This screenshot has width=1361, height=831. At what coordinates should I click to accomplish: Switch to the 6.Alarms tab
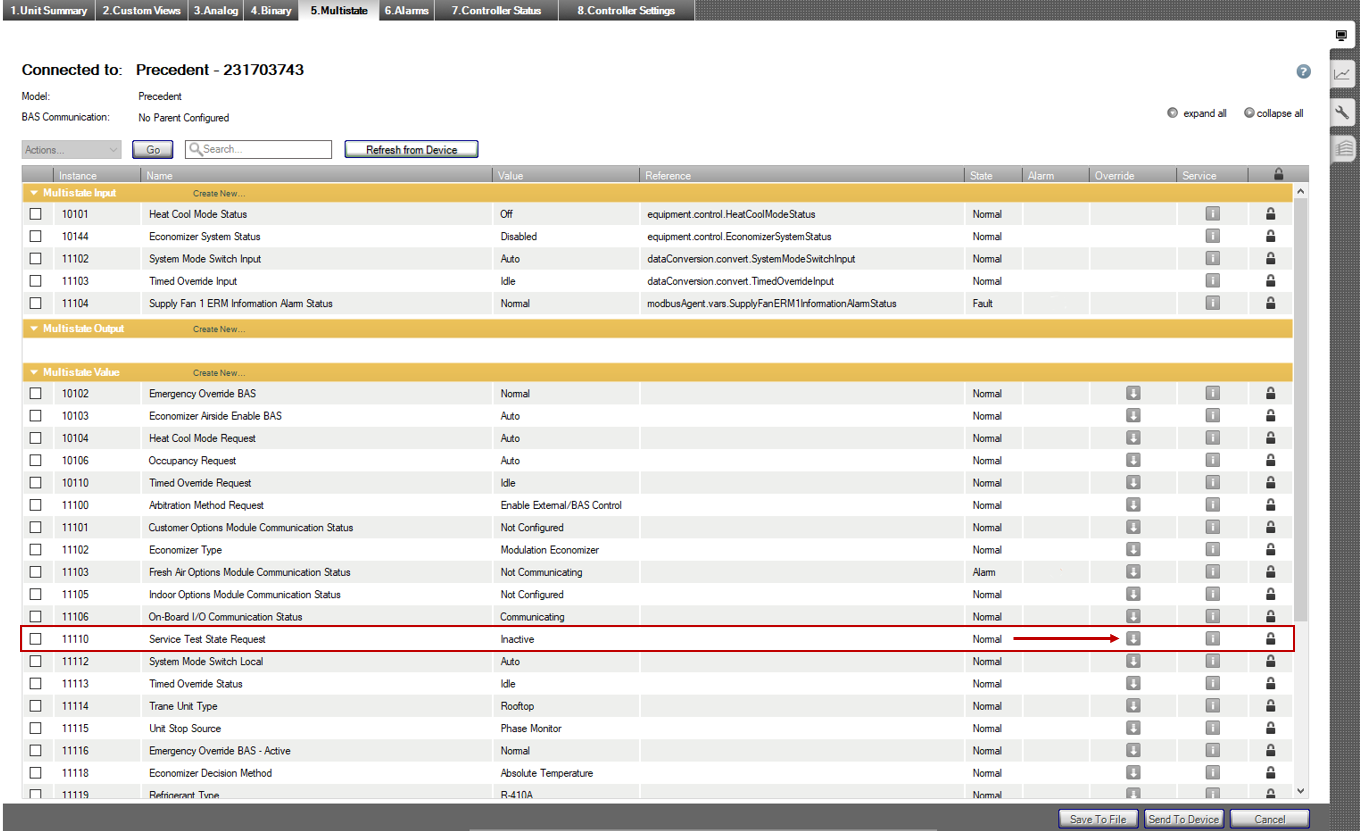[x=406, y=11]
